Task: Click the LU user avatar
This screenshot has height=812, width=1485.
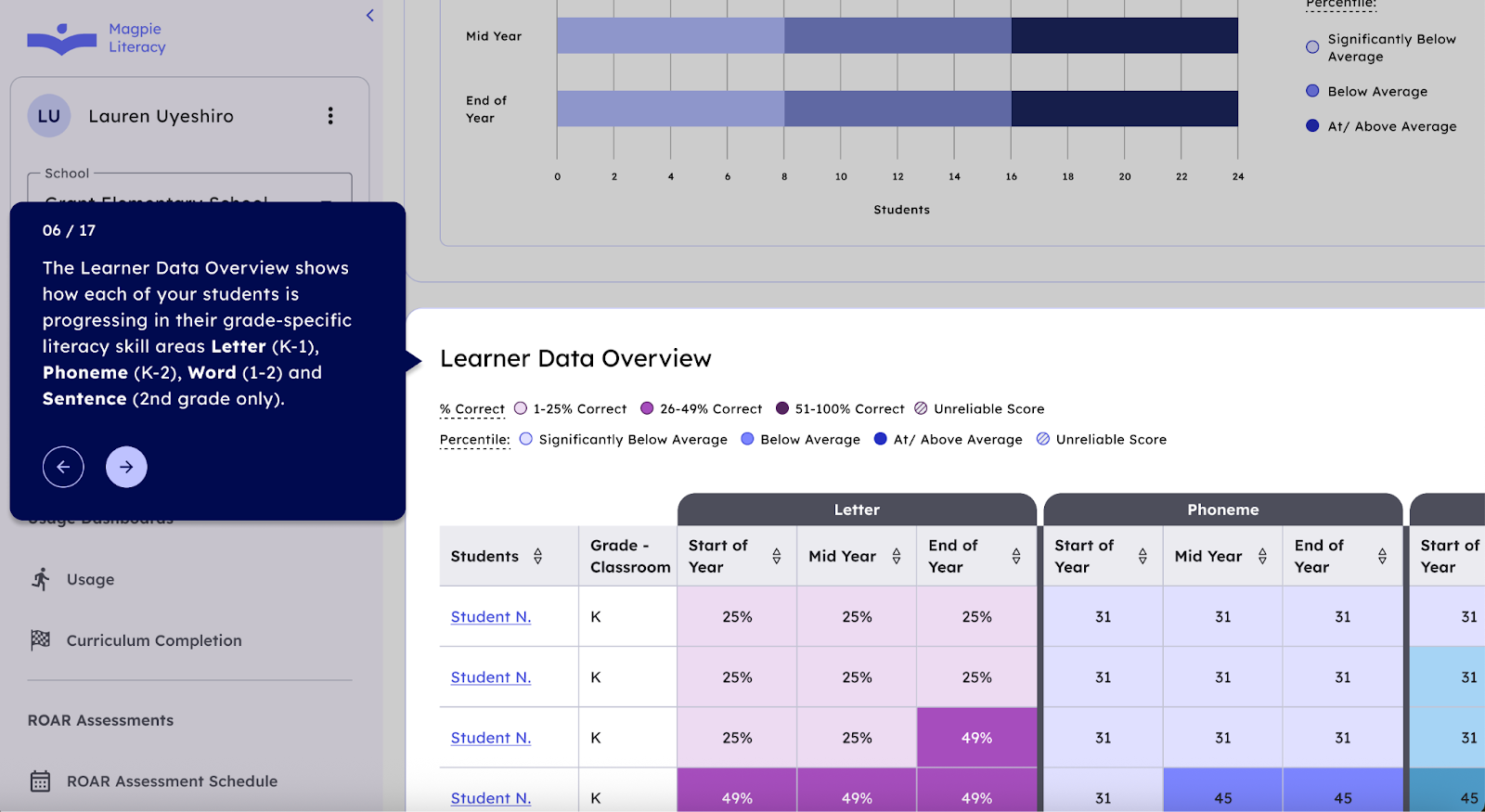Action: [x=49, y=116]
